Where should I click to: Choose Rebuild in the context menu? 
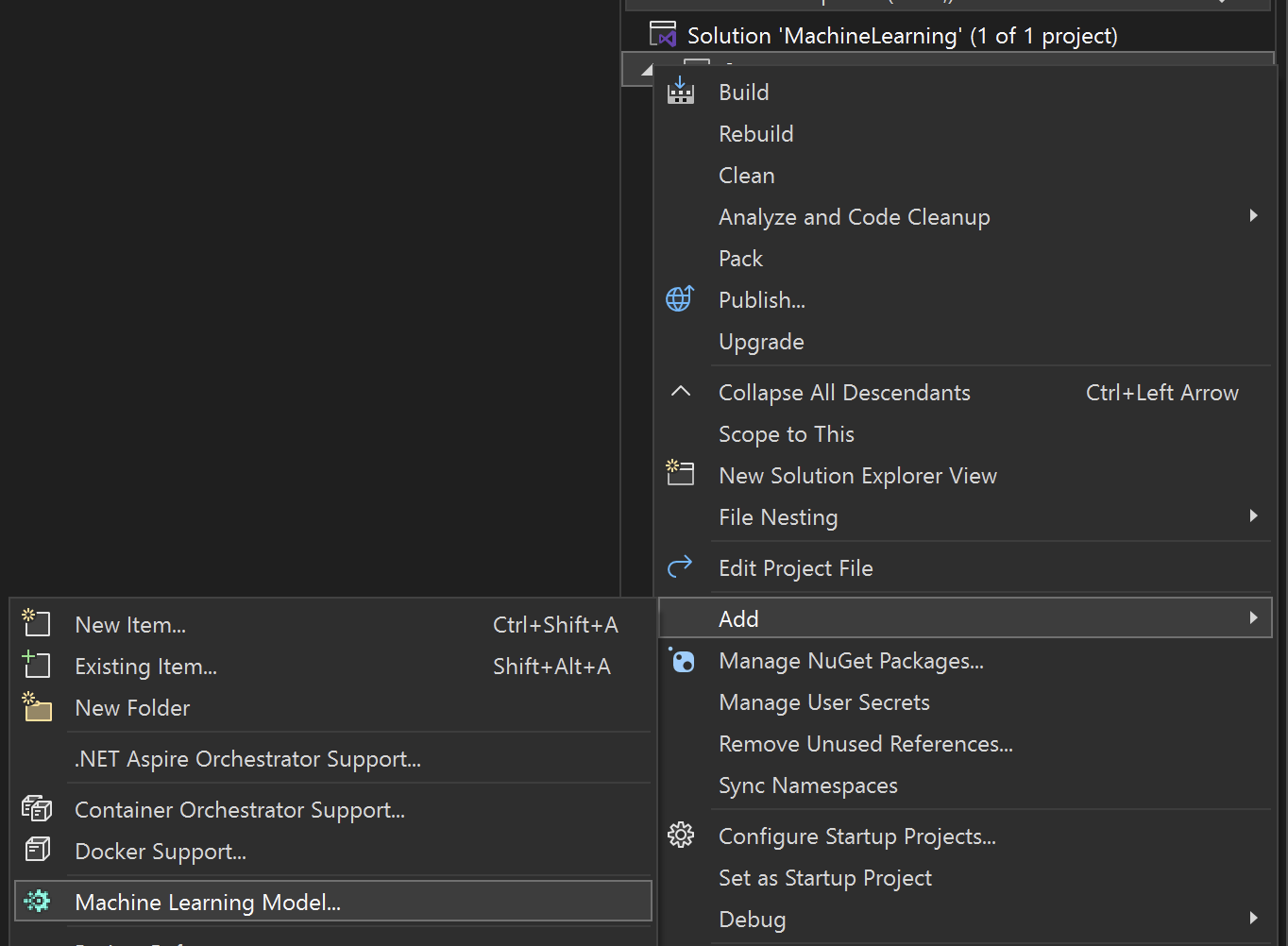point(965,134)
